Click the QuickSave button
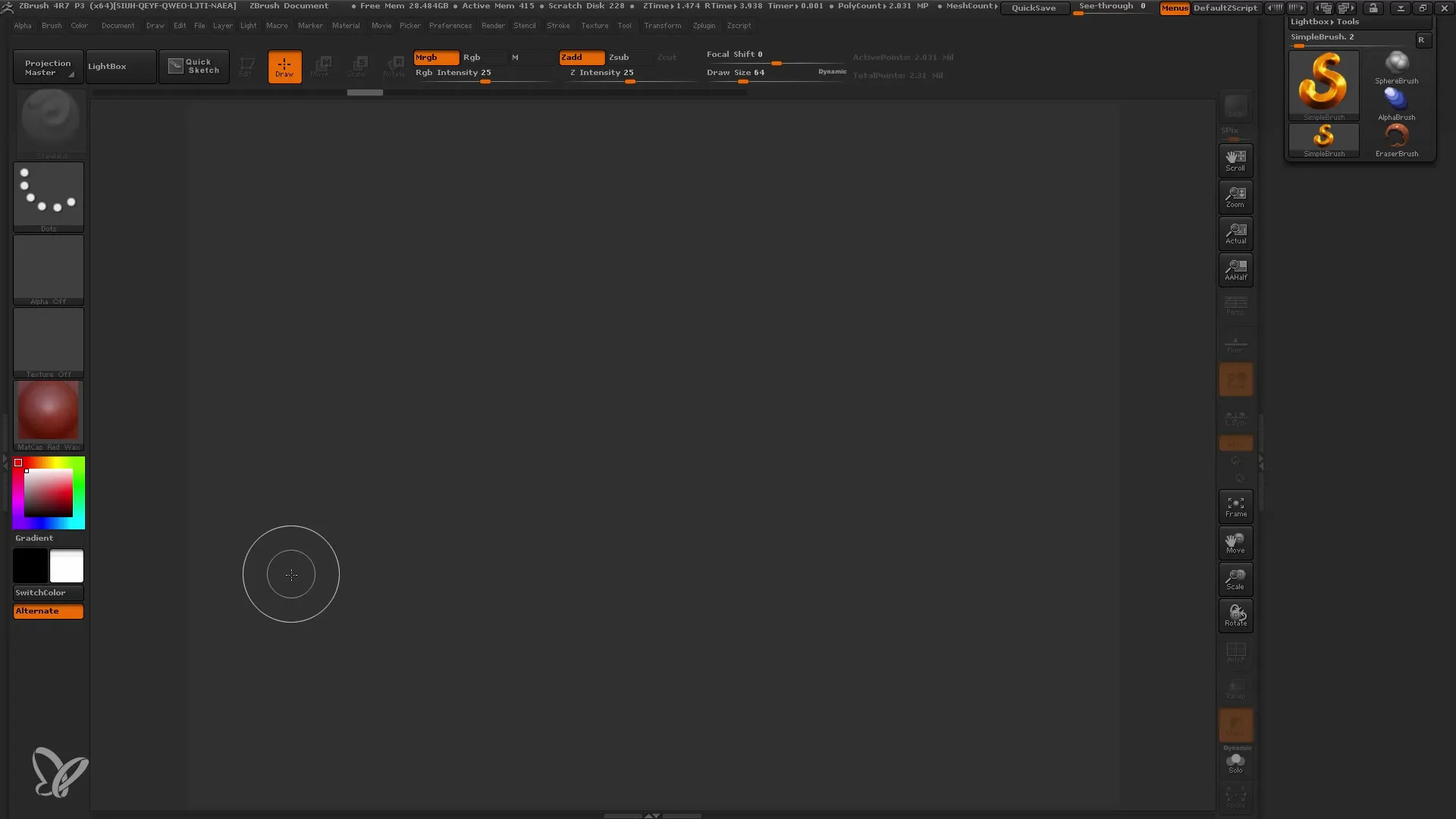Screen dimensions: 1456x819 pos(1034,8)
